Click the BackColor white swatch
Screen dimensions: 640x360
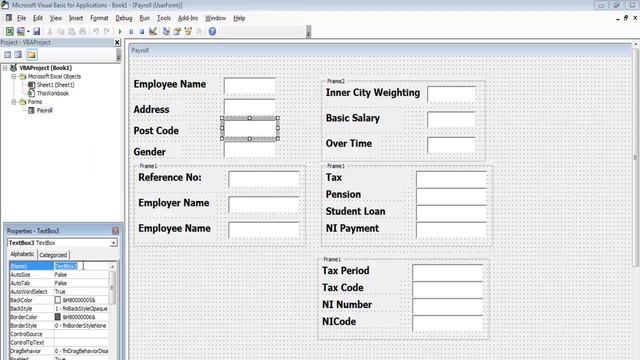coord(58,300)
